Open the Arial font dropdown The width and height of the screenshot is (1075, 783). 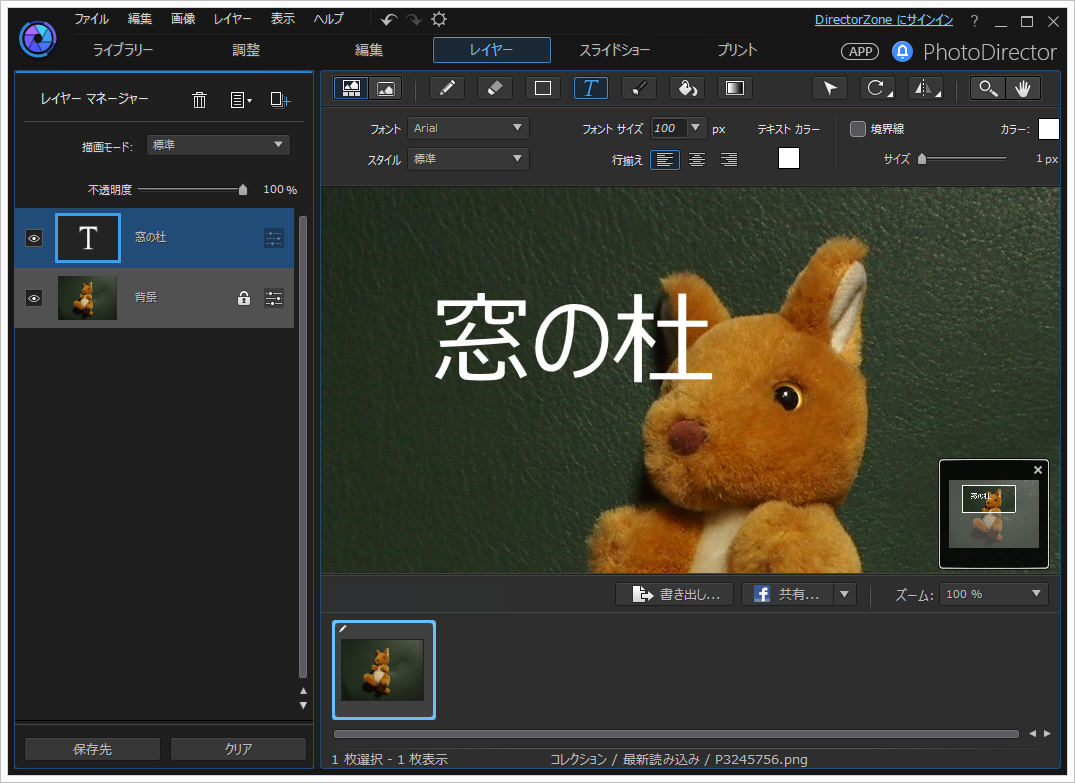click(x=468, y=128)
